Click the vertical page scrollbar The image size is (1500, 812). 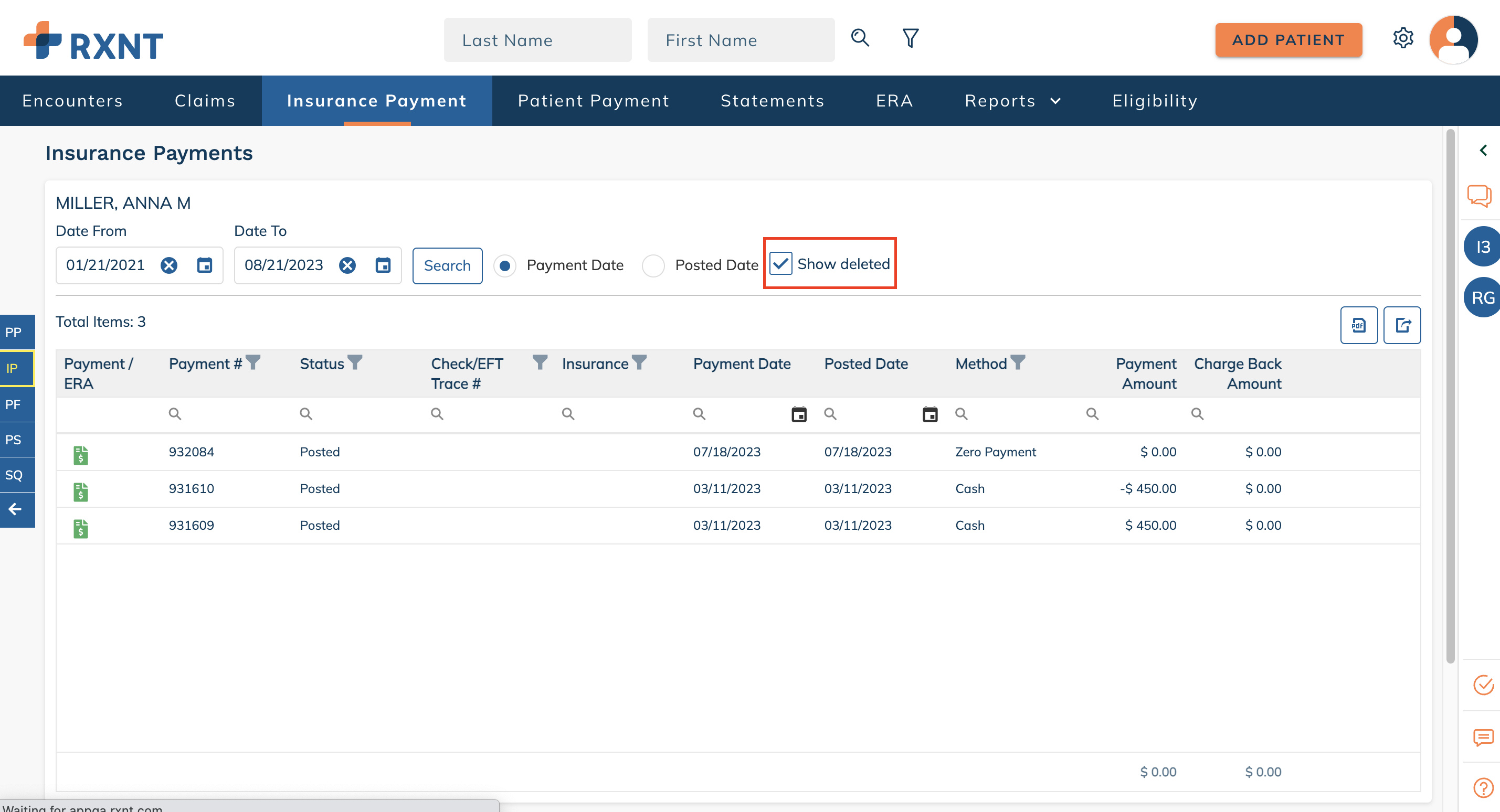point(1450,396)
